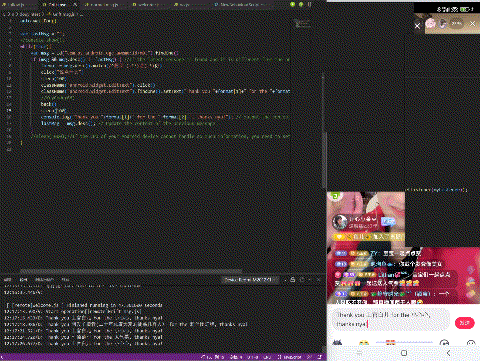Open the viewer count pill
Screen dimensions: 480x361
[457, 23]
